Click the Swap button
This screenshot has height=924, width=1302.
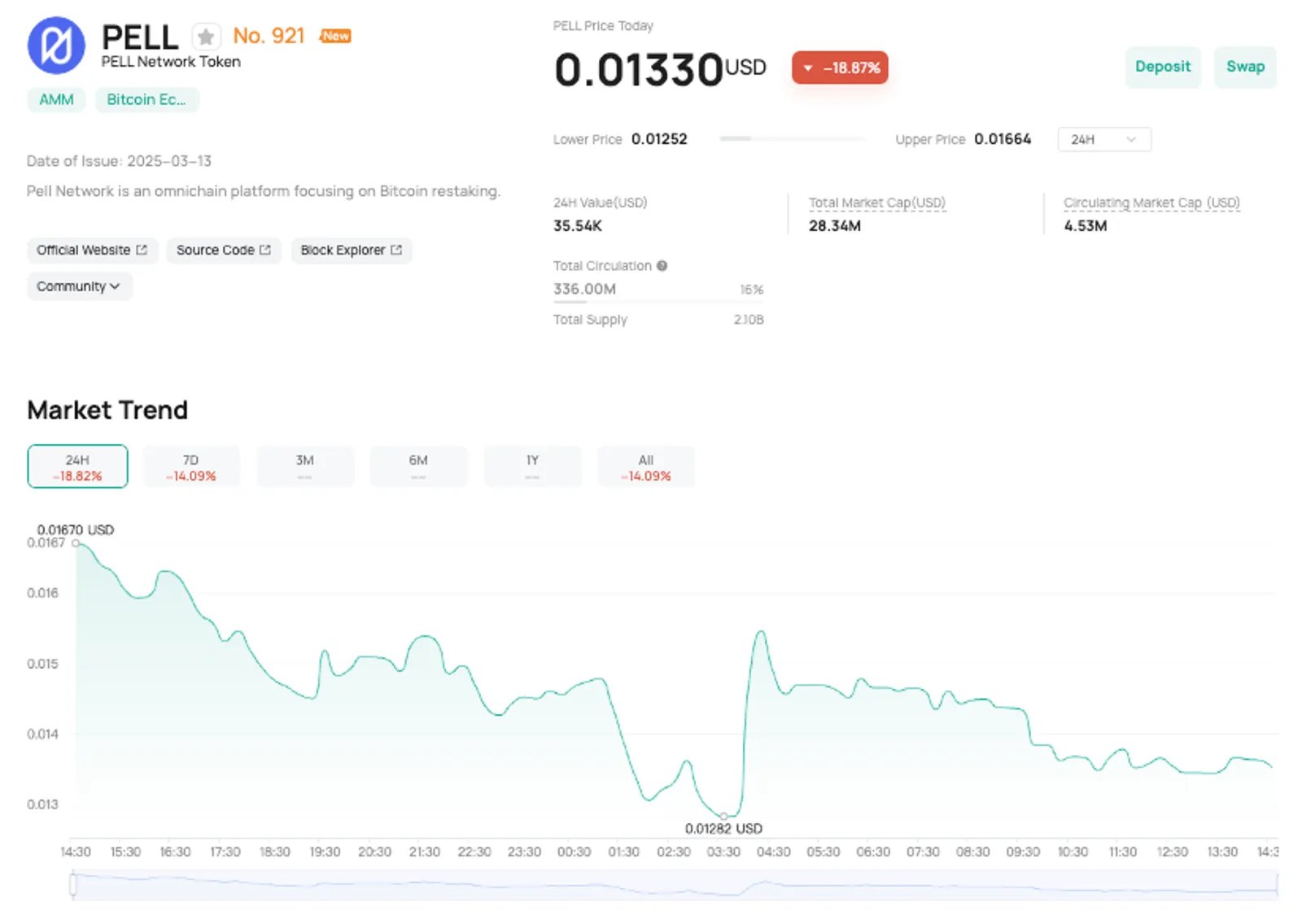tap(1245, 67)
